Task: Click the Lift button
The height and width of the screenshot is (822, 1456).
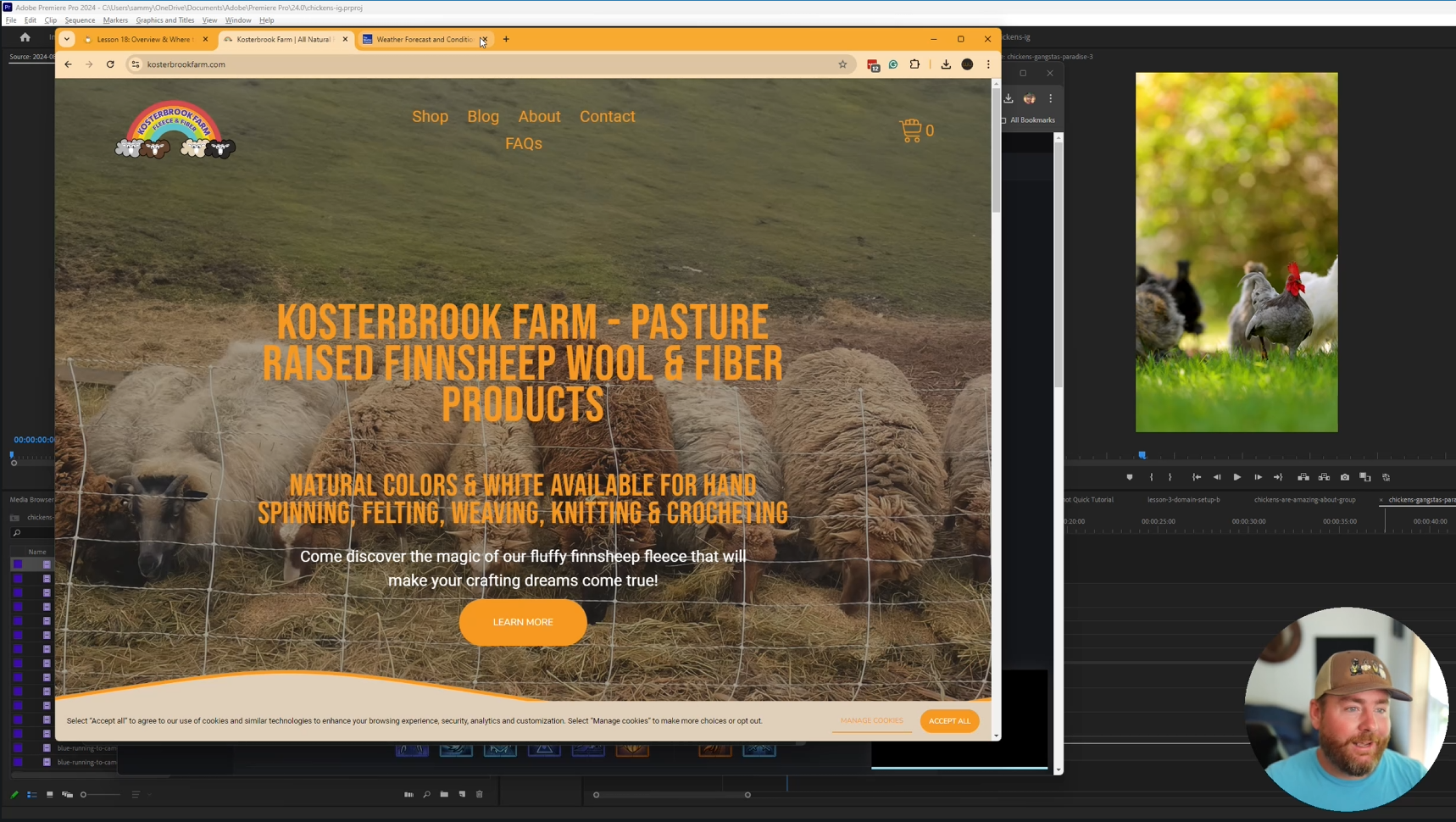Action: coord(1303,477)
